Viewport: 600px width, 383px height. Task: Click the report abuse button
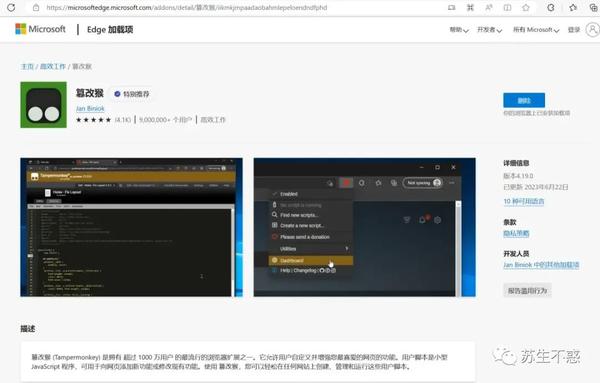tap(527, 291)
